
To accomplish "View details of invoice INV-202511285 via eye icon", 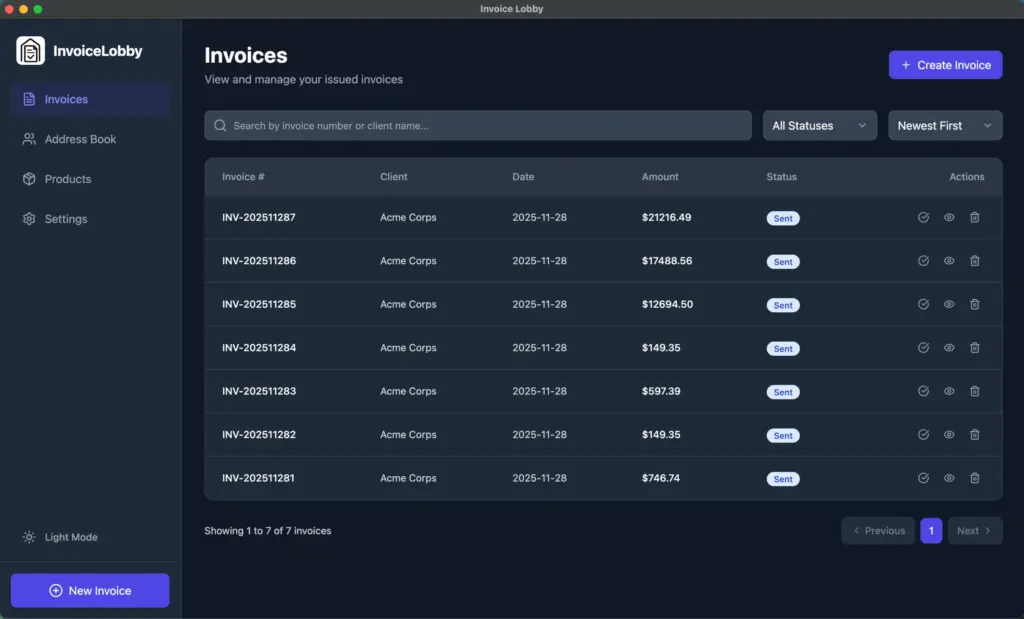I will [x=949, y=304].
